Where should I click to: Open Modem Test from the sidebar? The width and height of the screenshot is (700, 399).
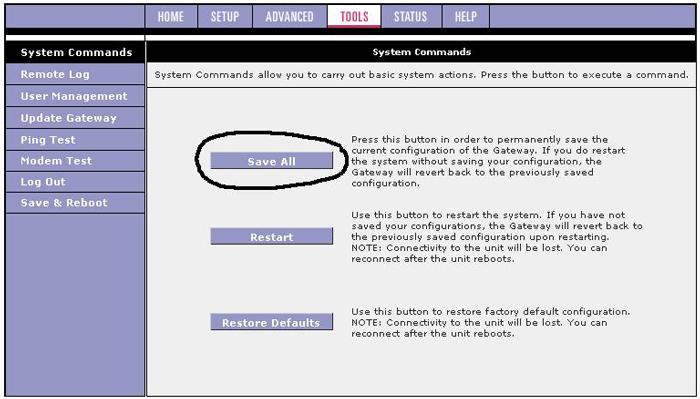pos(75,161)
